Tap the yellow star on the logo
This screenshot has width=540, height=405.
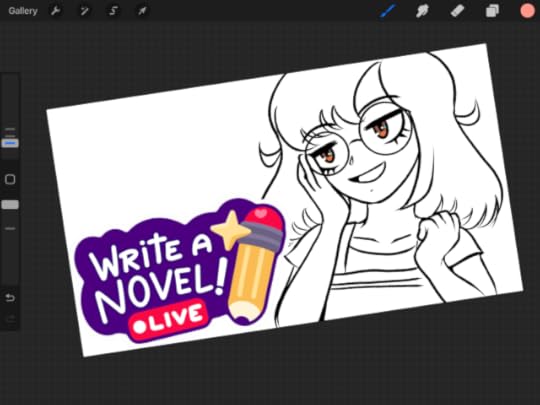pos(230,230)
